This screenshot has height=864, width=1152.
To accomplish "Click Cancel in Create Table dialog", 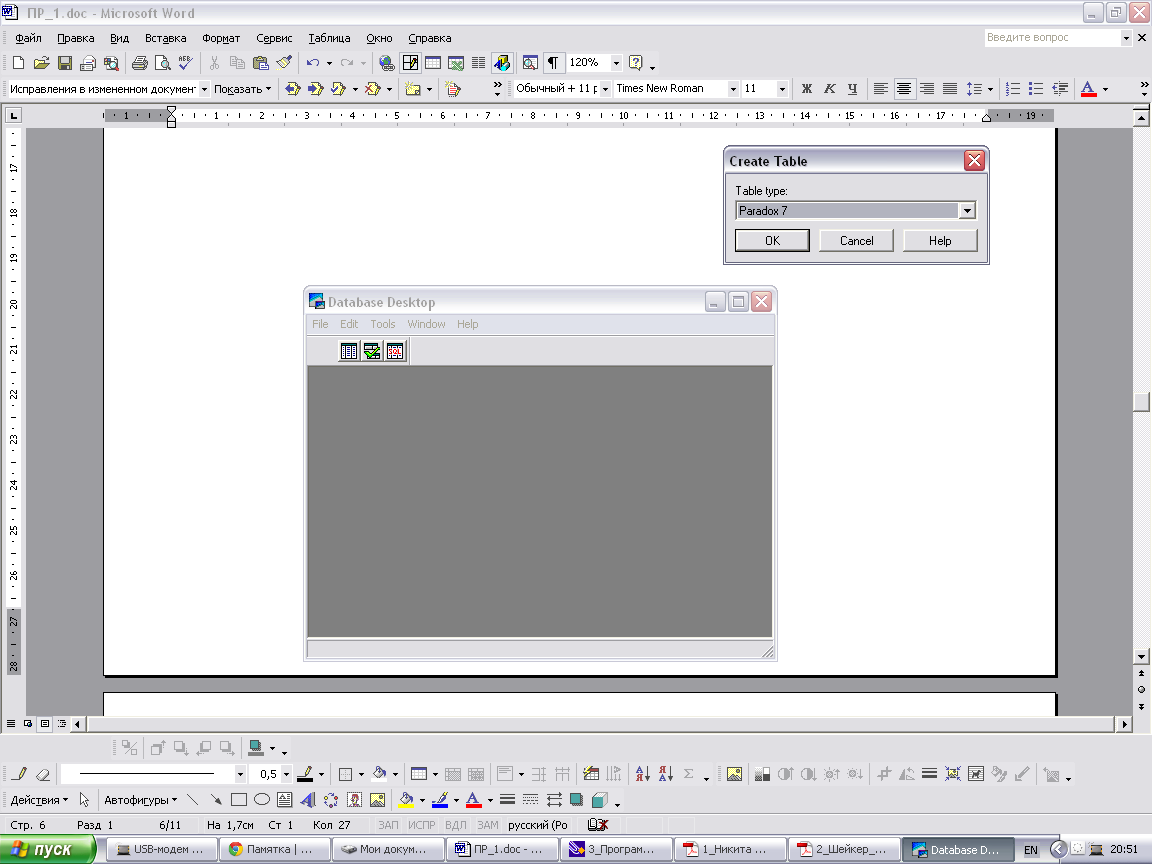I will pos(856,240).
